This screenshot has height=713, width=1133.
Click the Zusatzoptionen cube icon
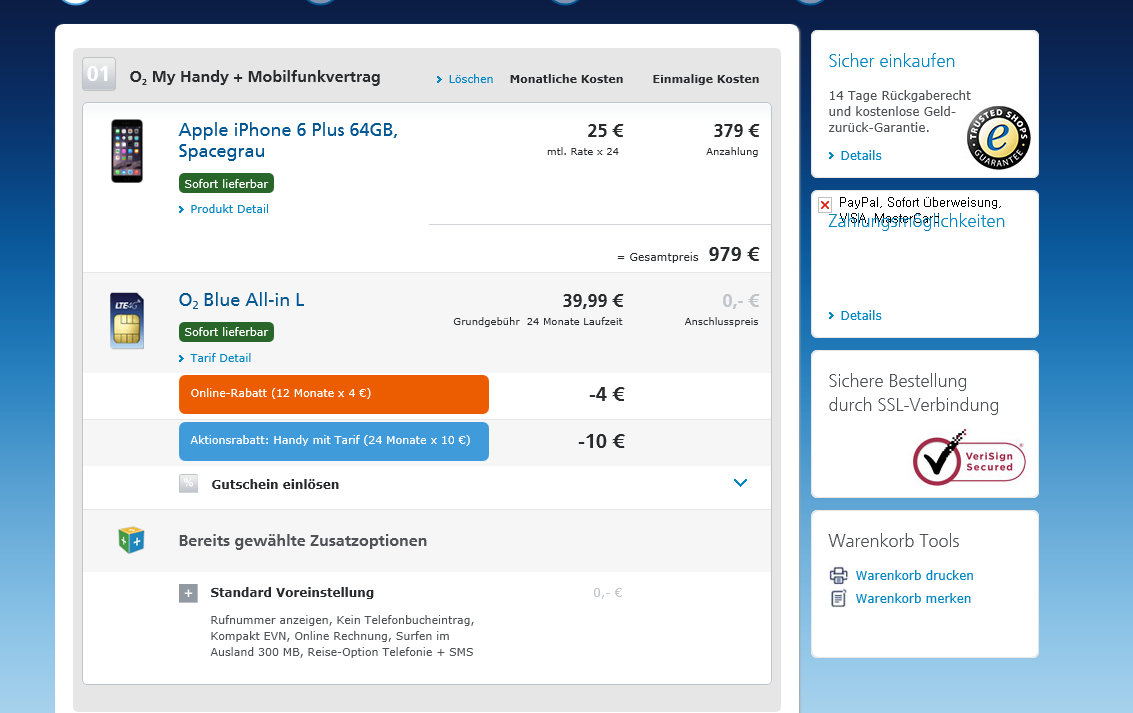pos(132,540)
